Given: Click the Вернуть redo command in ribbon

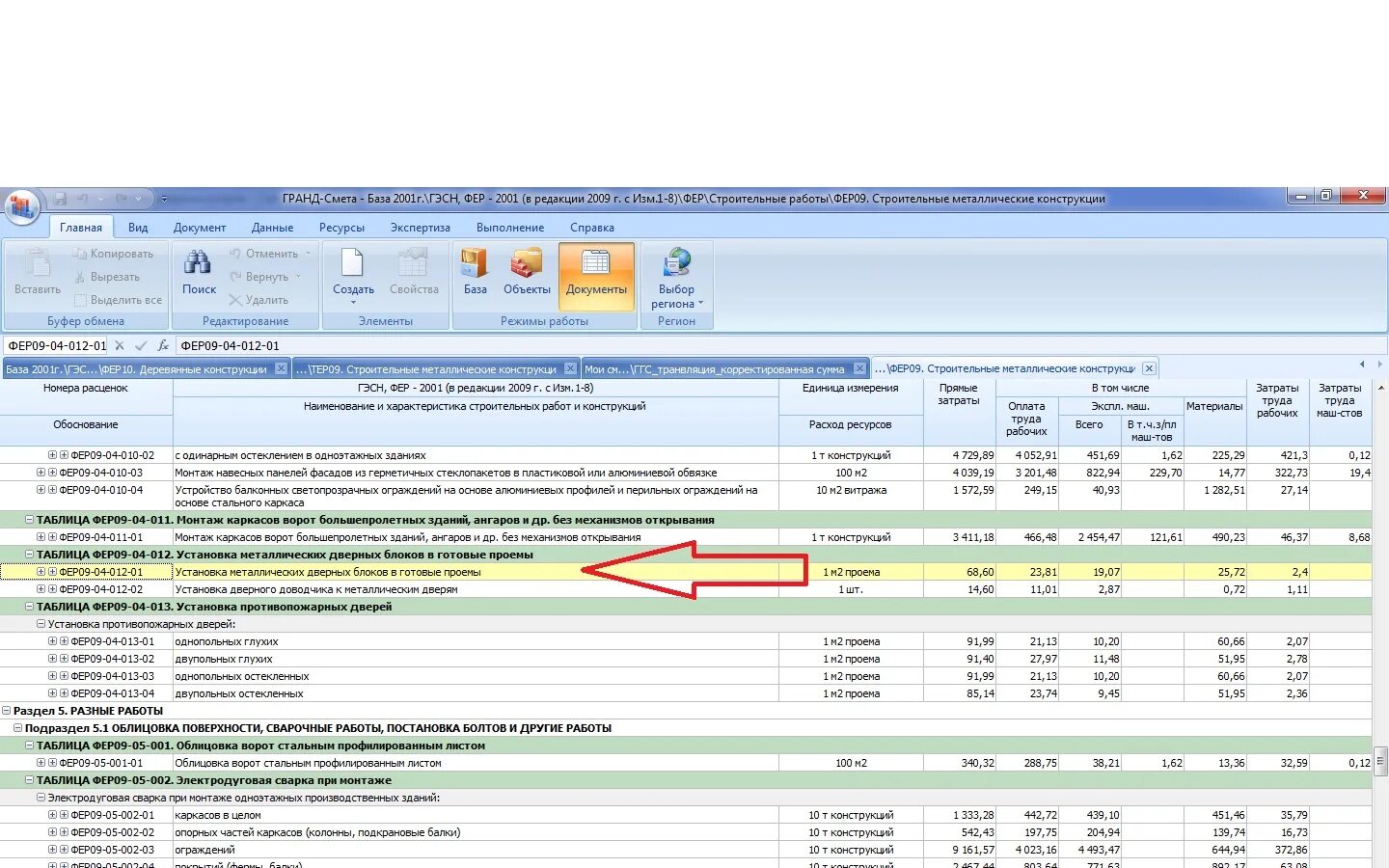Looking at the screenshot, I should pyautogui.click(x=259, y=277).
